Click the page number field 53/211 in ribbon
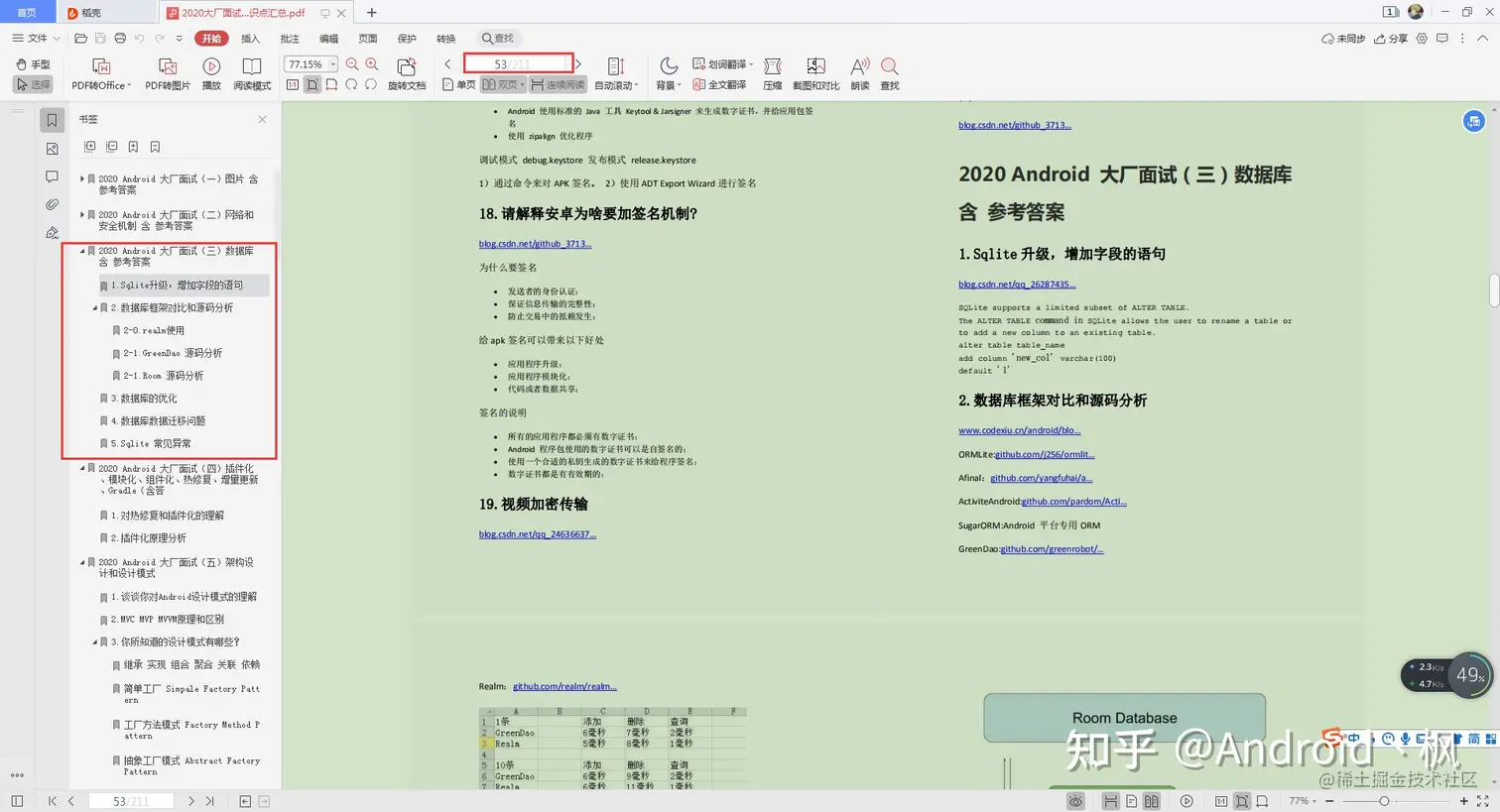The width and height of the screenshot is (1500, 812). click(519, 64)
